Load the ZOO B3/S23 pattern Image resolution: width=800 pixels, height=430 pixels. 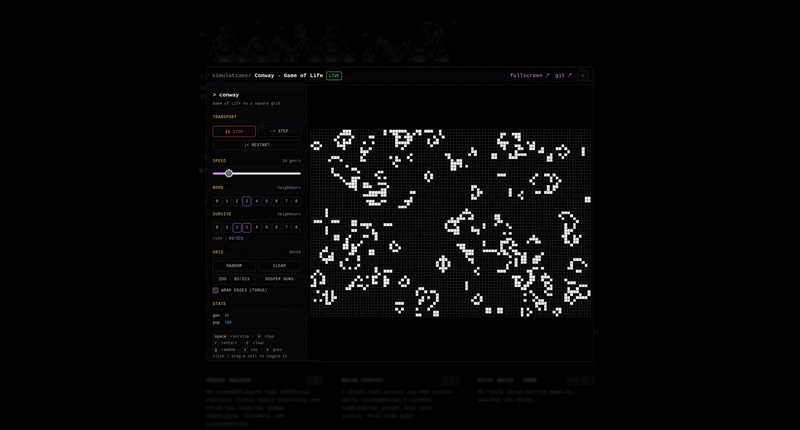click(234, 279)
